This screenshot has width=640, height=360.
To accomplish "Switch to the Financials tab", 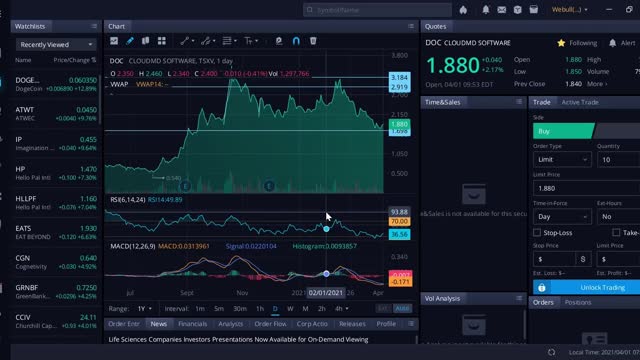I will pyautogui.click(x=192, y=324).
